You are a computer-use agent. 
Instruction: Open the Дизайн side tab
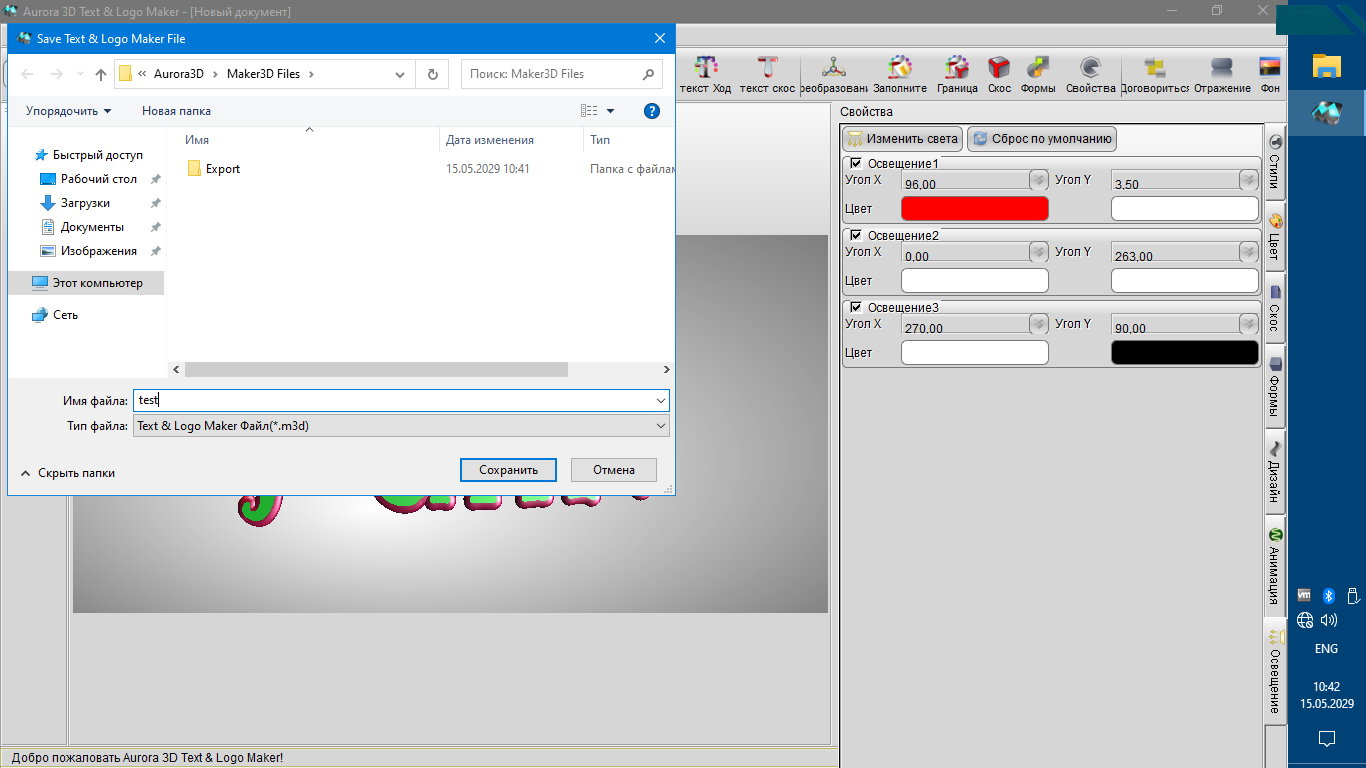[x=1275, y=473]
